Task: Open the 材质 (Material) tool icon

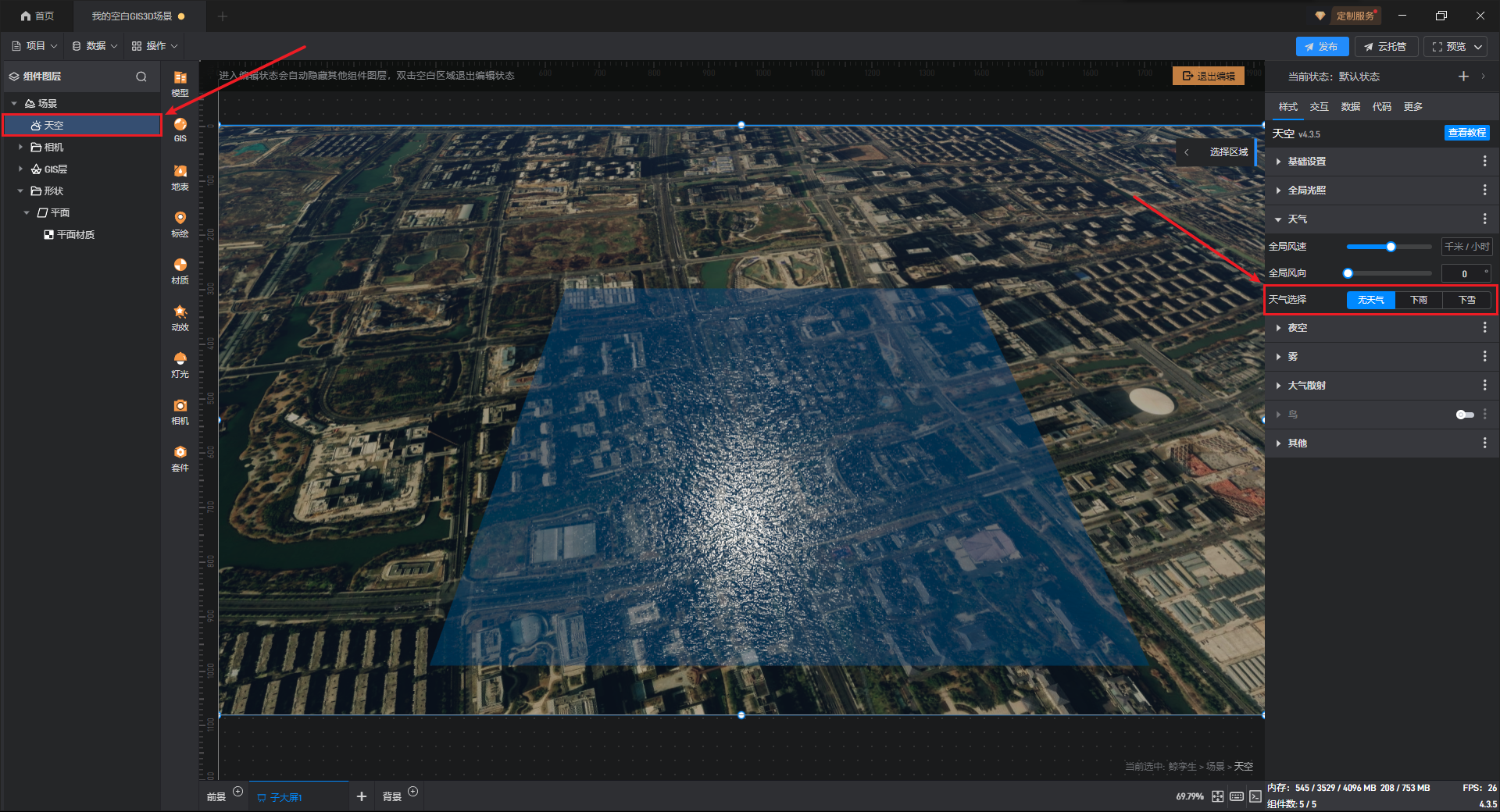Action: [180, 270]
